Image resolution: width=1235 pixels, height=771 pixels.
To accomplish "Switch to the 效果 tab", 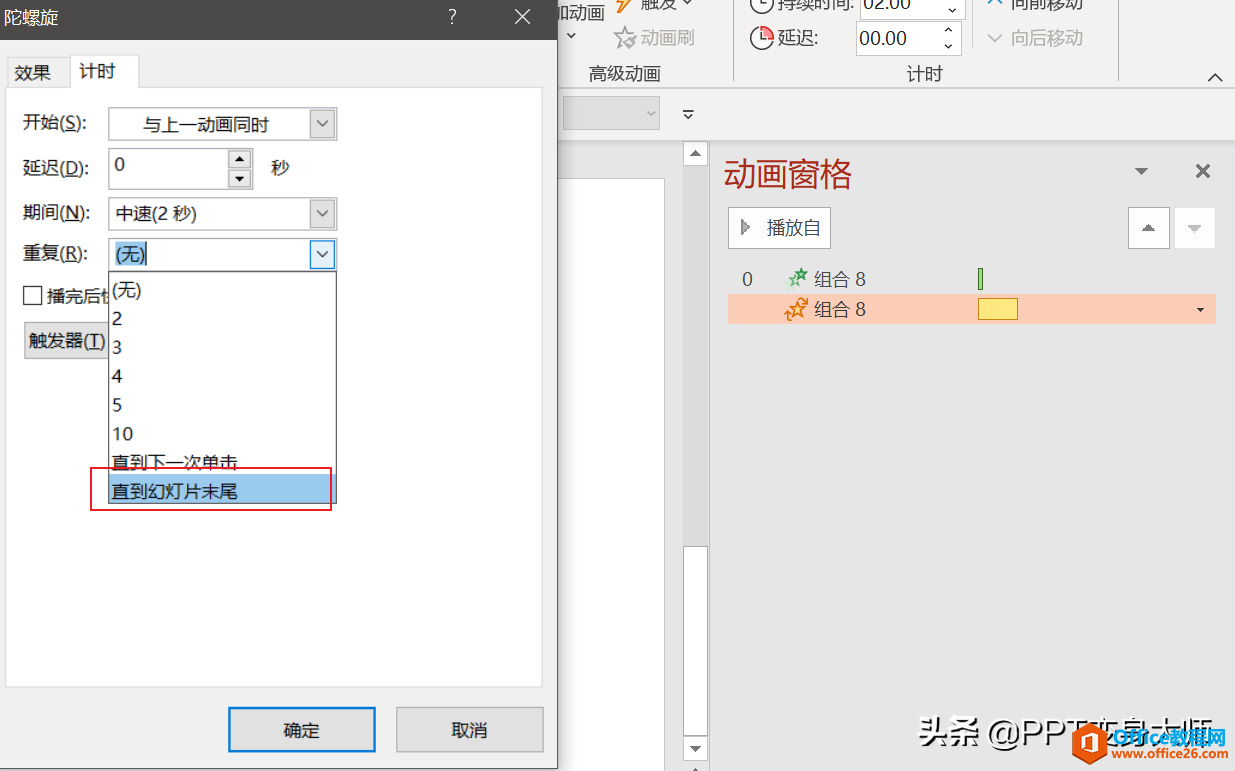I will [x=33, y=72].
